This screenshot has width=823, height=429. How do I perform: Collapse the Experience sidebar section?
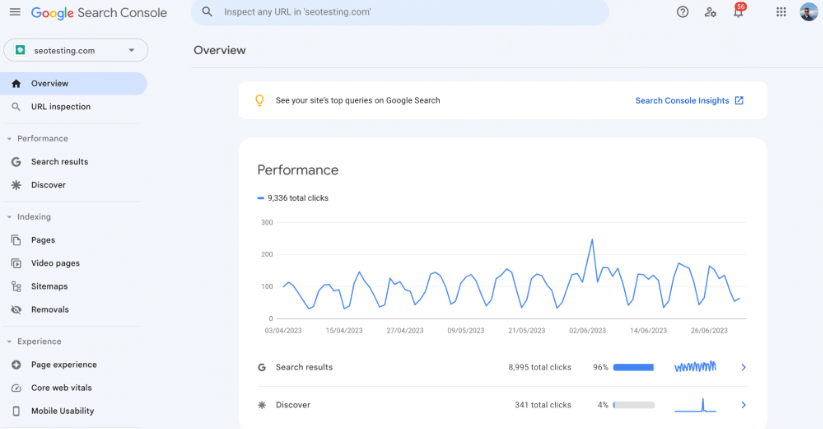click(x=9, y=341)
